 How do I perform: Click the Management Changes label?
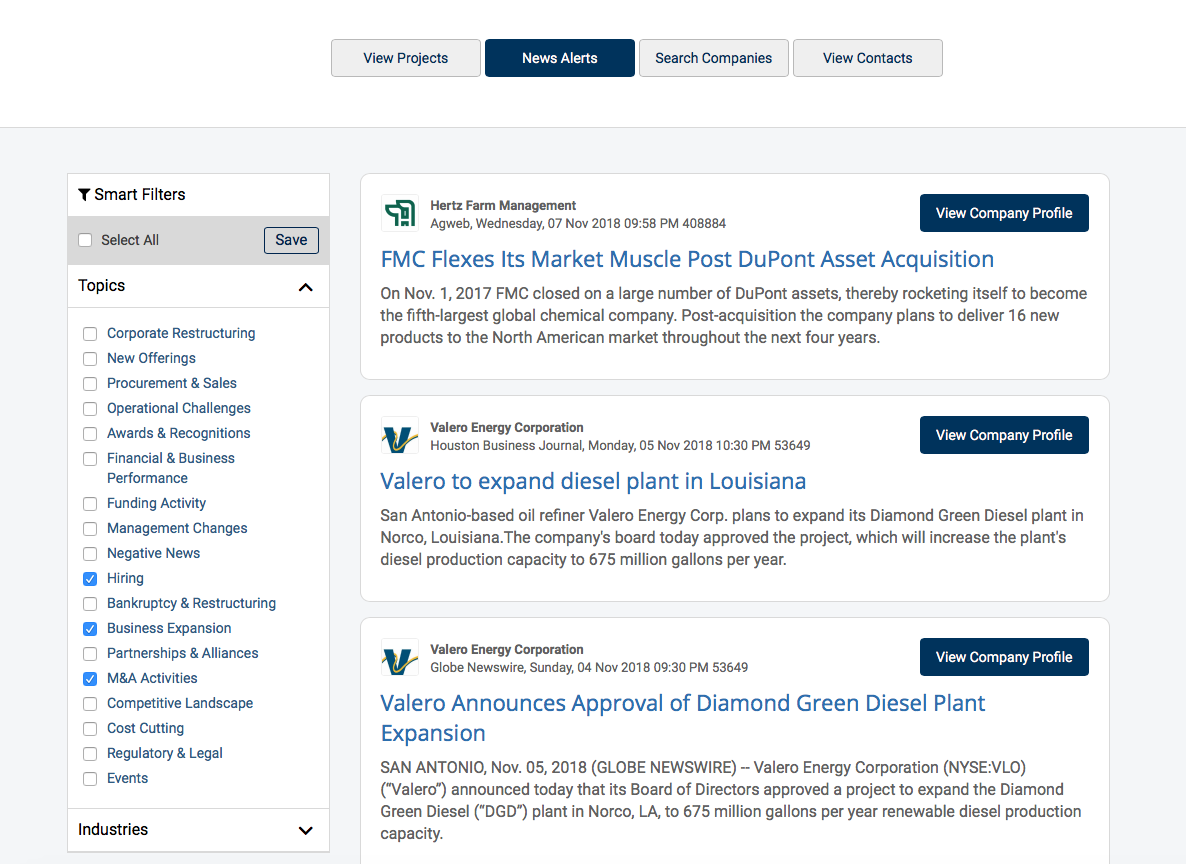(x=177, y=528)
